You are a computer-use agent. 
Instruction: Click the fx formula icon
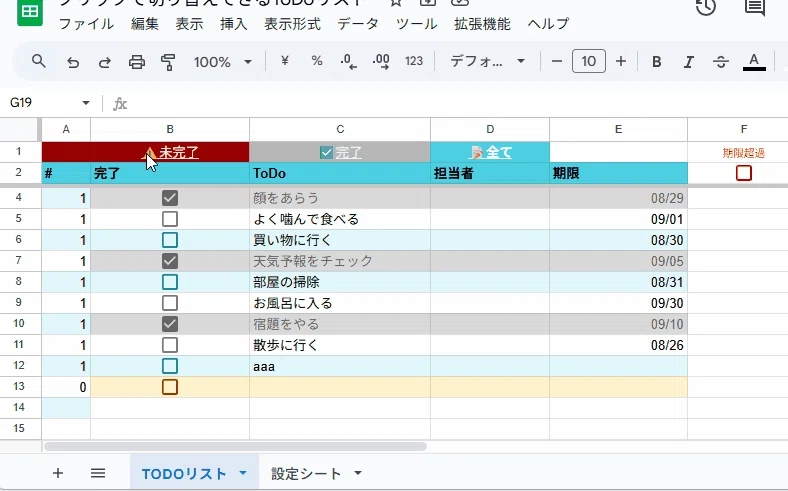(120, 104)
